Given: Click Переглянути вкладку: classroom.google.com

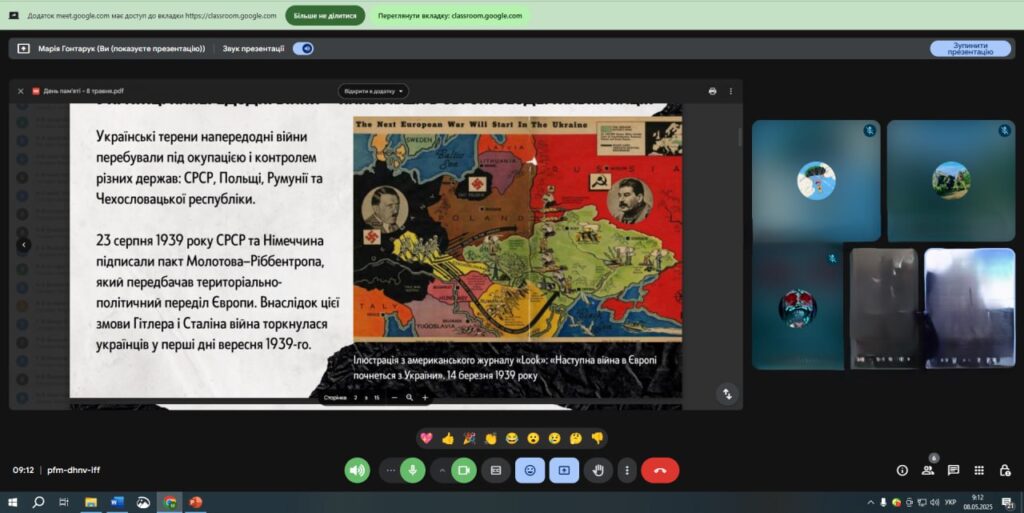Looking at the screenshot, I should [450, 16].
